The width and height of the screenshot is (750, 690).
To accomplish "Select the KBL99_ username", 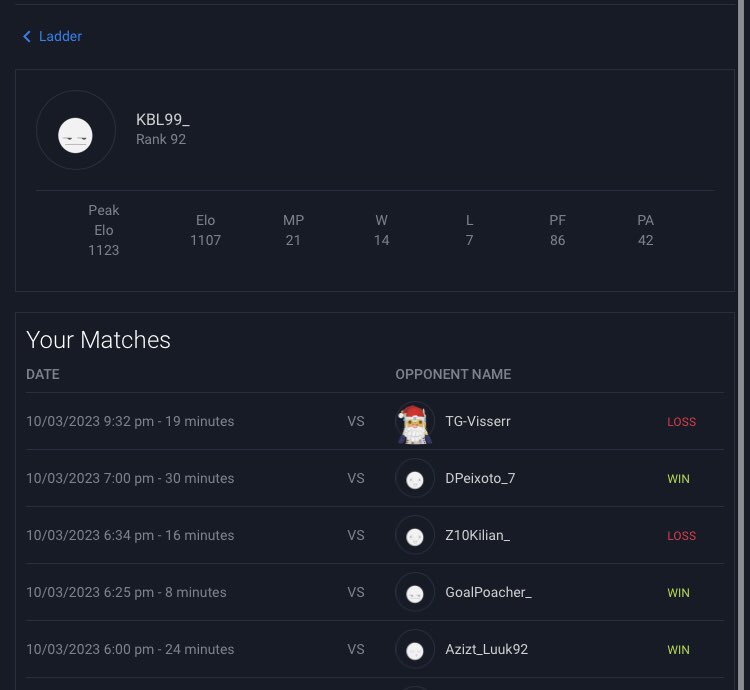I will (x=163, y=120).
